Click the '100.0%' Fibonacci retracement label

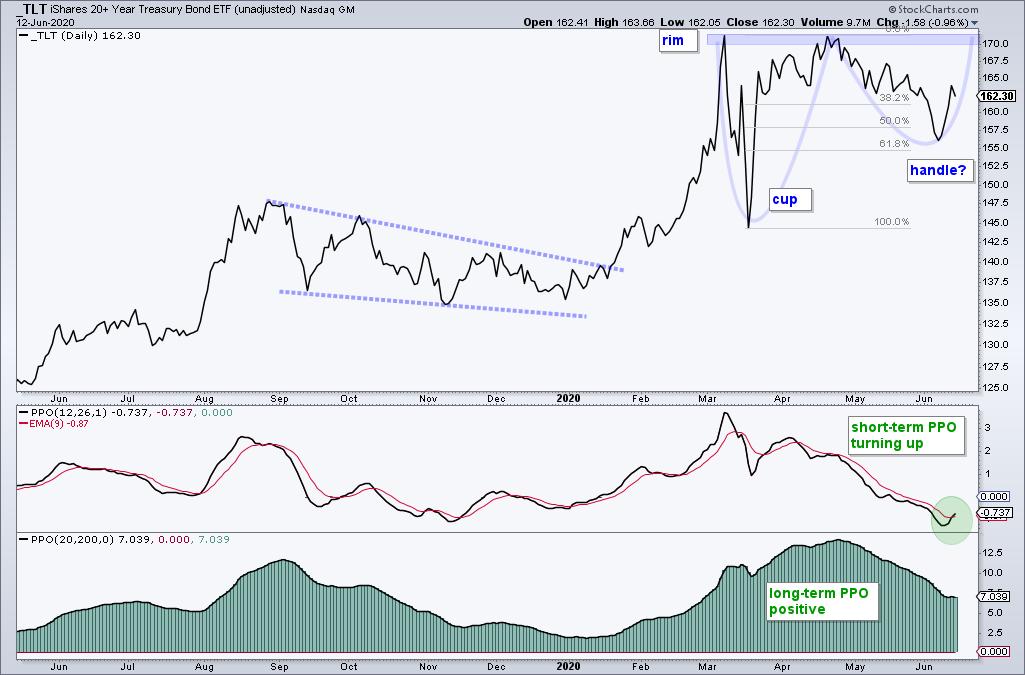click(892, 222)
